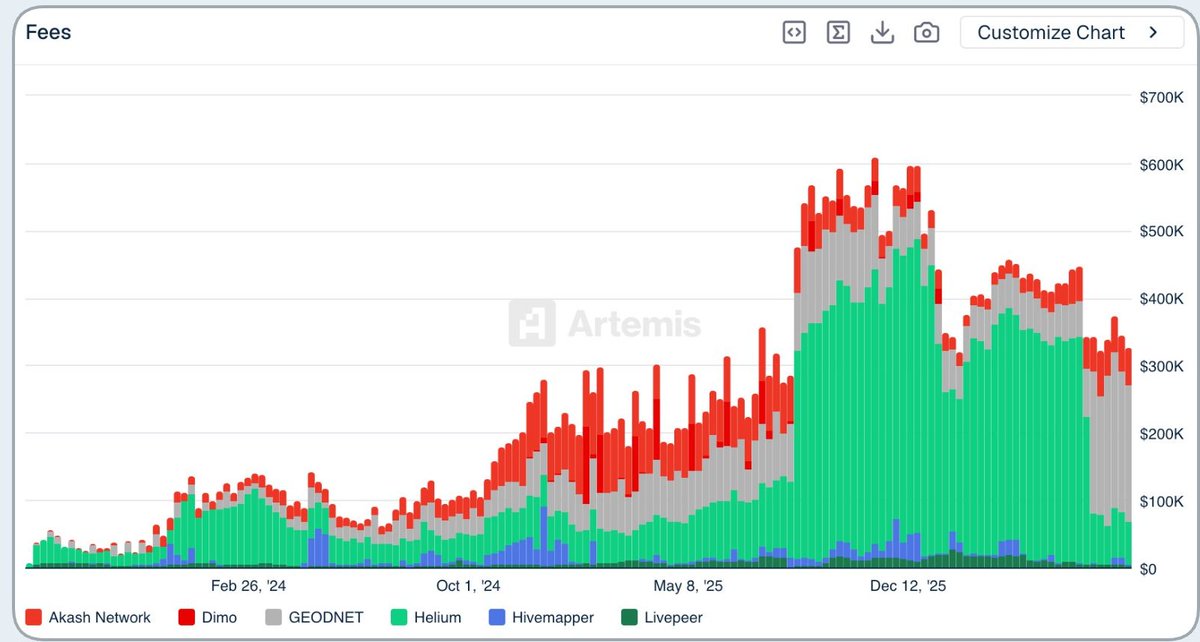The image size is (1200, 642).
Task: Toggle Hivemapper legend color swatch
Action: (497, 617)
